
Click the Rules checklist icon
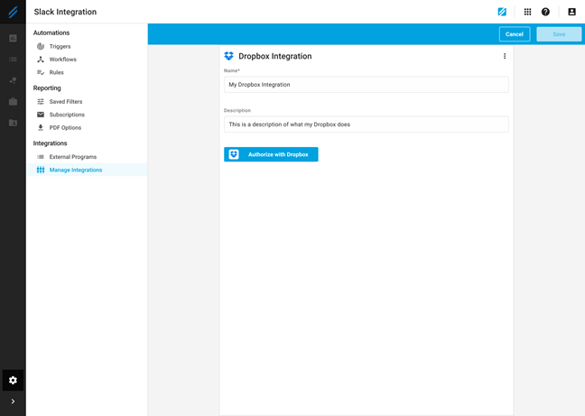(40, 72)
